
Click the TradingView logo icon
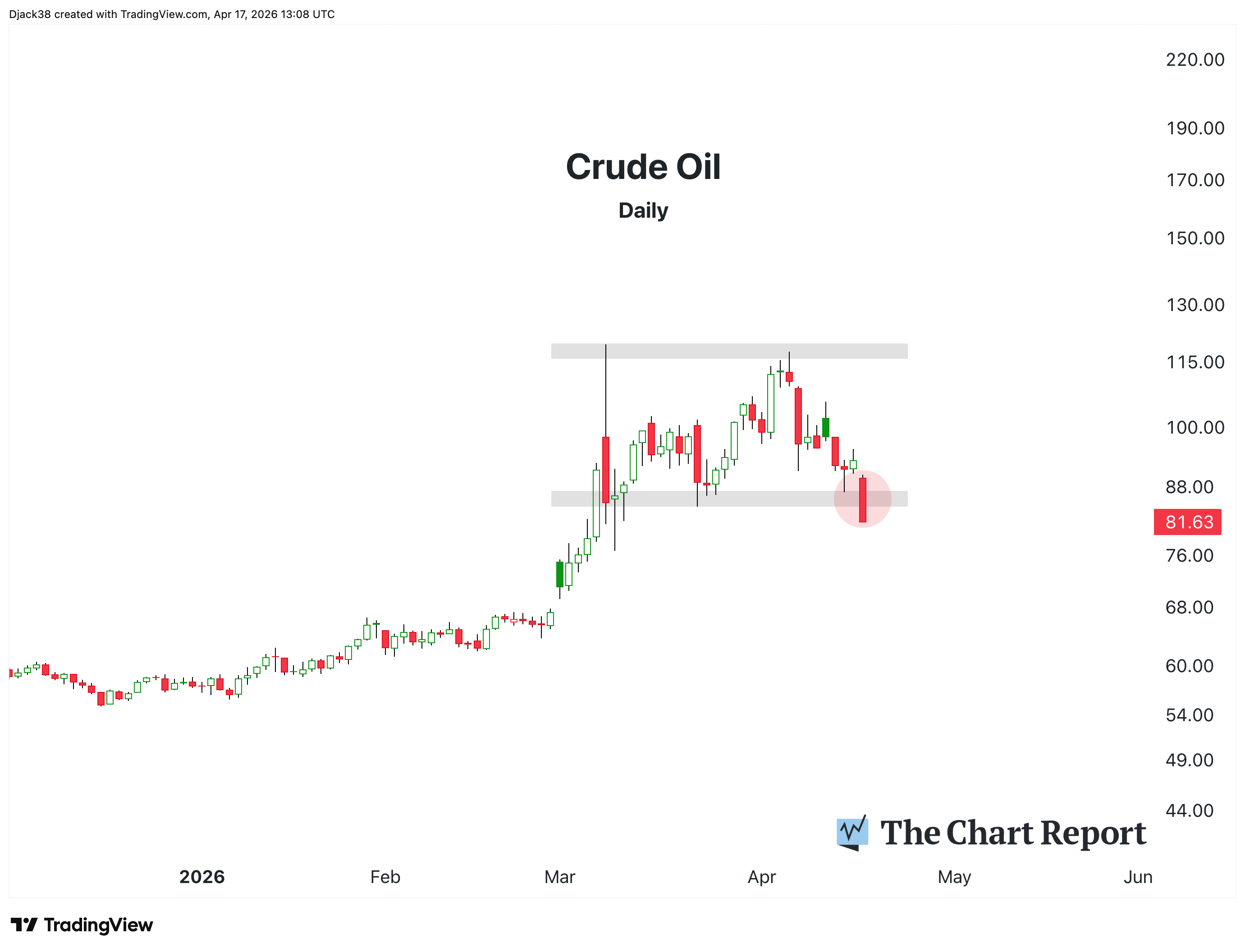[24, 925]
